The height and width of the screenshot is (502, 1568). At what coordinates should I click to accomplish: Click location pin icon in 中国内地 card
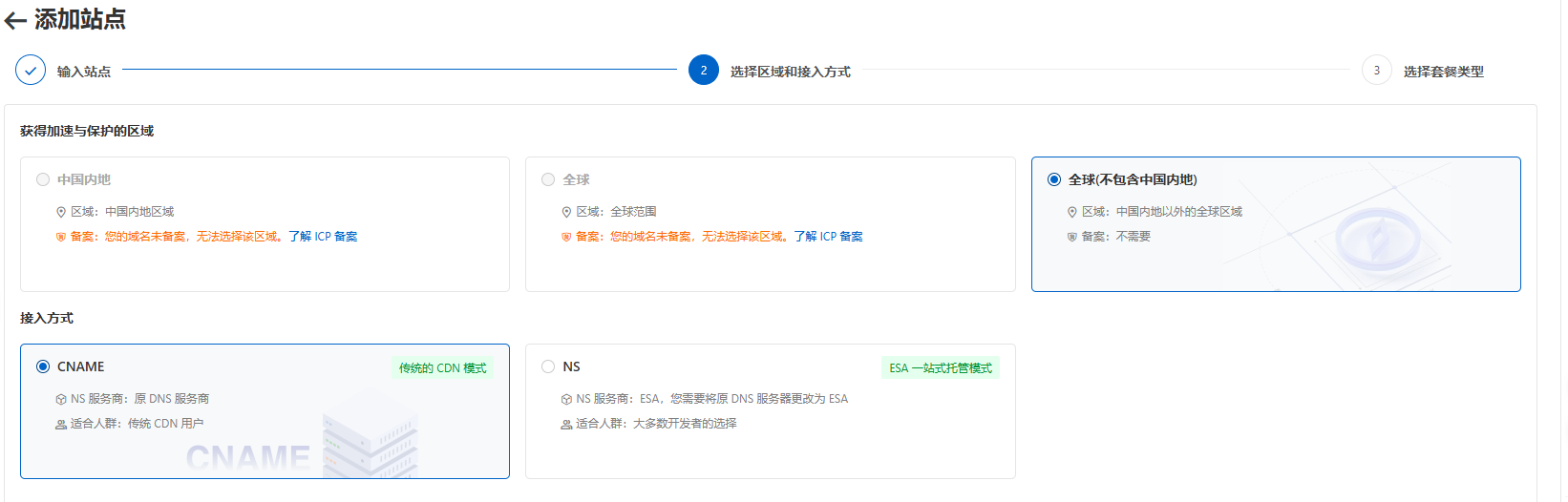tap(61, 213)
